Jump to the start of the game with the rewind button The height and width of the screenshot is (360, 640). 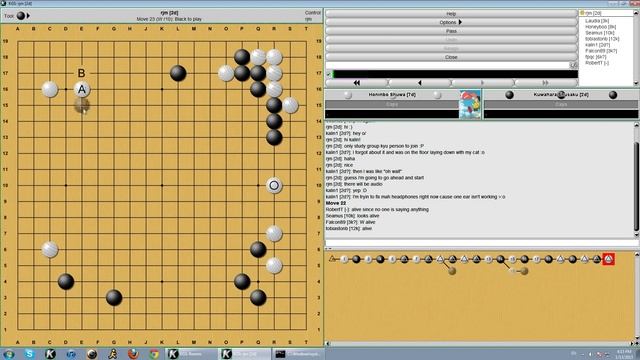tap(357, 83)
